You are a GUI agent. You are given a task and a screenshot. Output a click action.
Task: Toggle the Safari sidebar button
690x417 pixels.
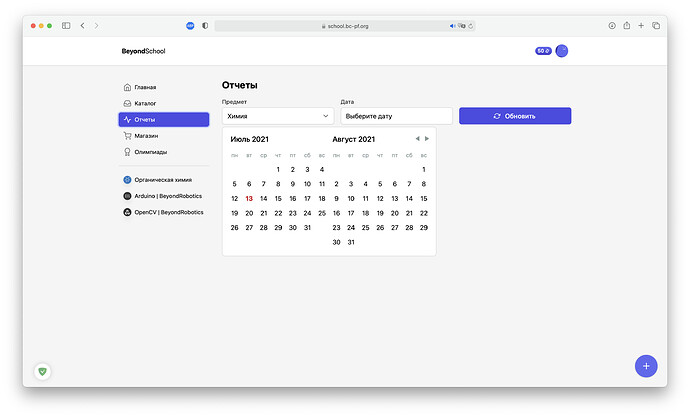(x=66, y=25)
